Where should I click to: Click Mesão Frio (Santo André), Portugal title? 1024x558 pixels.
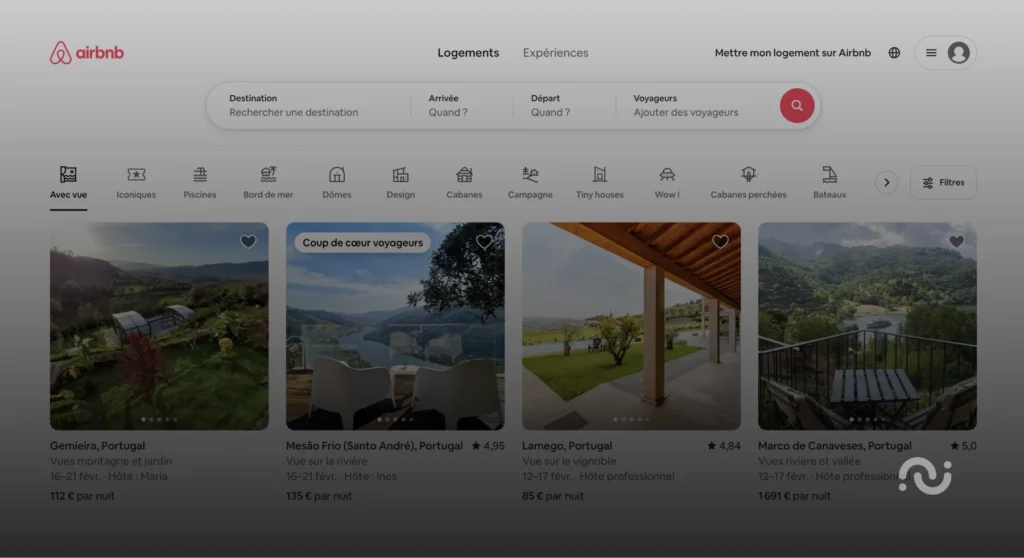pyautogui.click(x=374, y=446)
